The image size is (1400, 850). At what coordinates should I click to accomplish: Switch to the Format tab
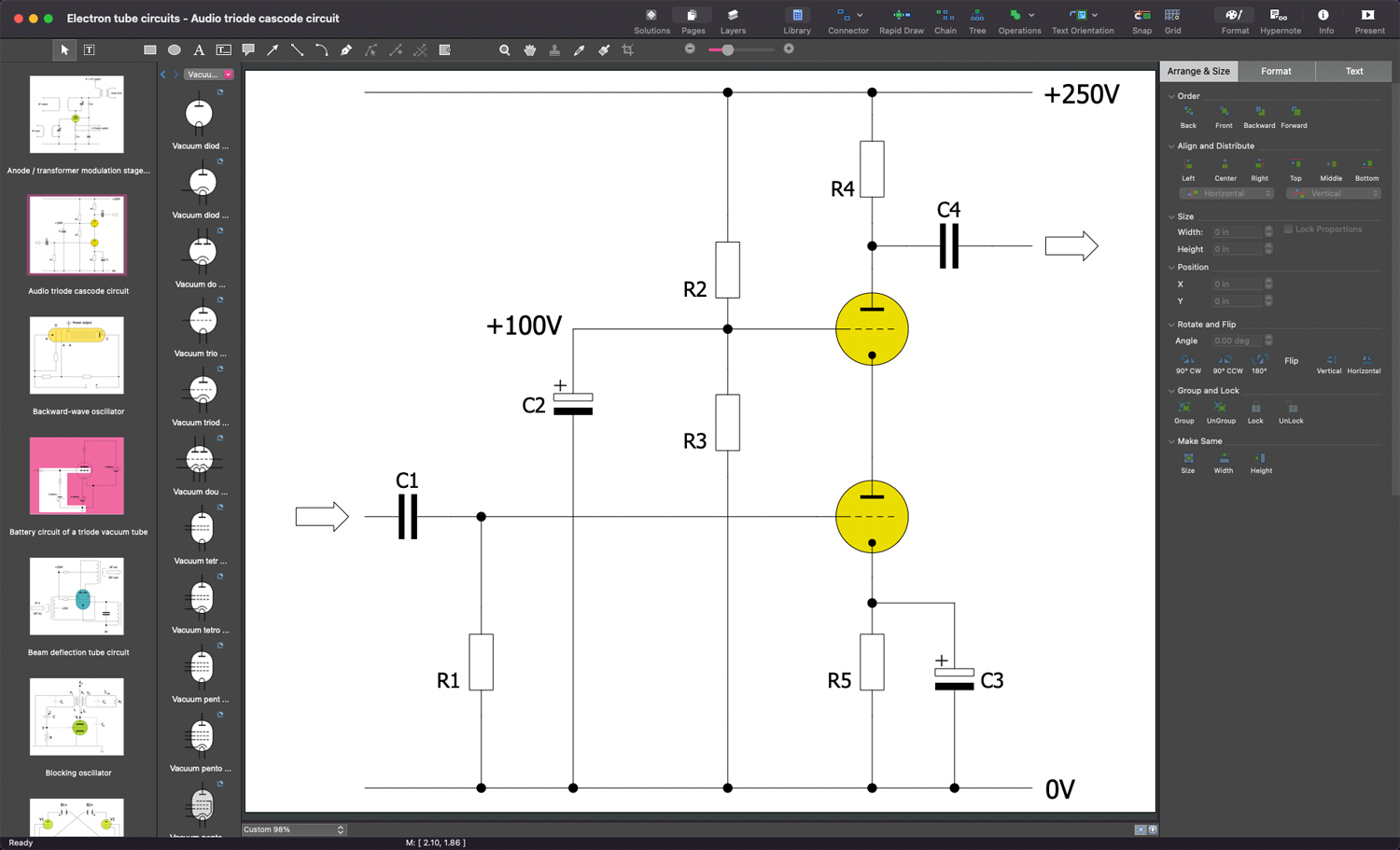pos(1276,71)
